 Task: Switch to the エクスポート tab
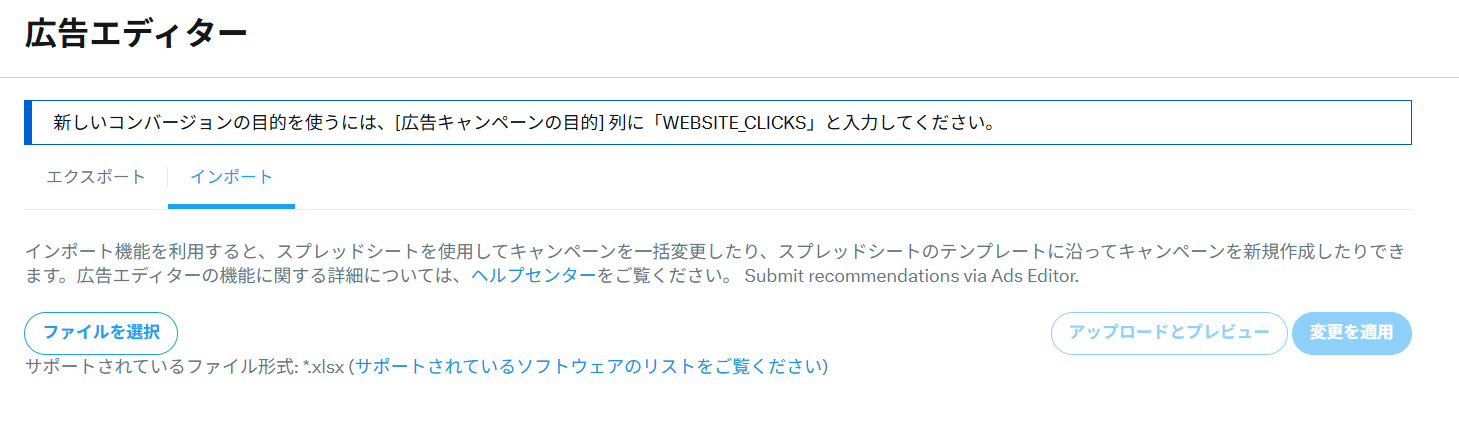(96, 177)
